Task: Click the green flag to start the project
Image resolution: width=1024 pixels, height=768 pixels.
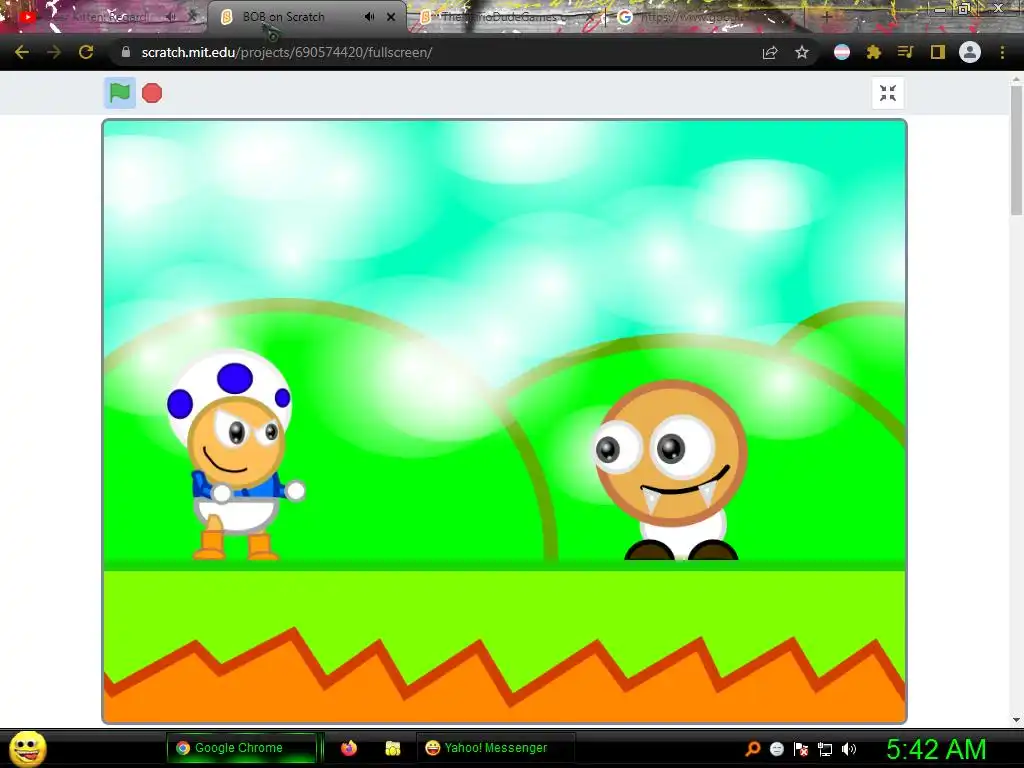Action: click(x=120, y=93)
